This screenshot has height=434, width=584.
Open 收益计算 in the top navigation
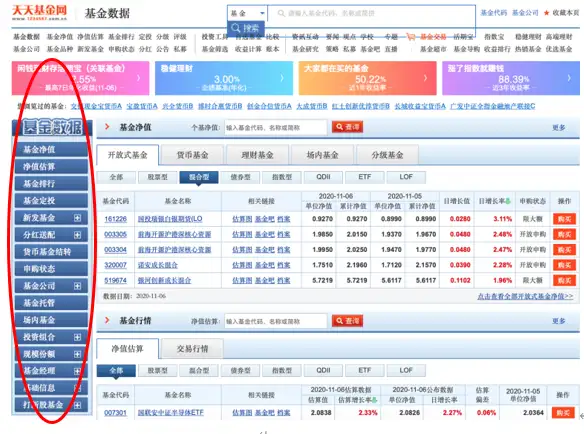tap(248, 49)
